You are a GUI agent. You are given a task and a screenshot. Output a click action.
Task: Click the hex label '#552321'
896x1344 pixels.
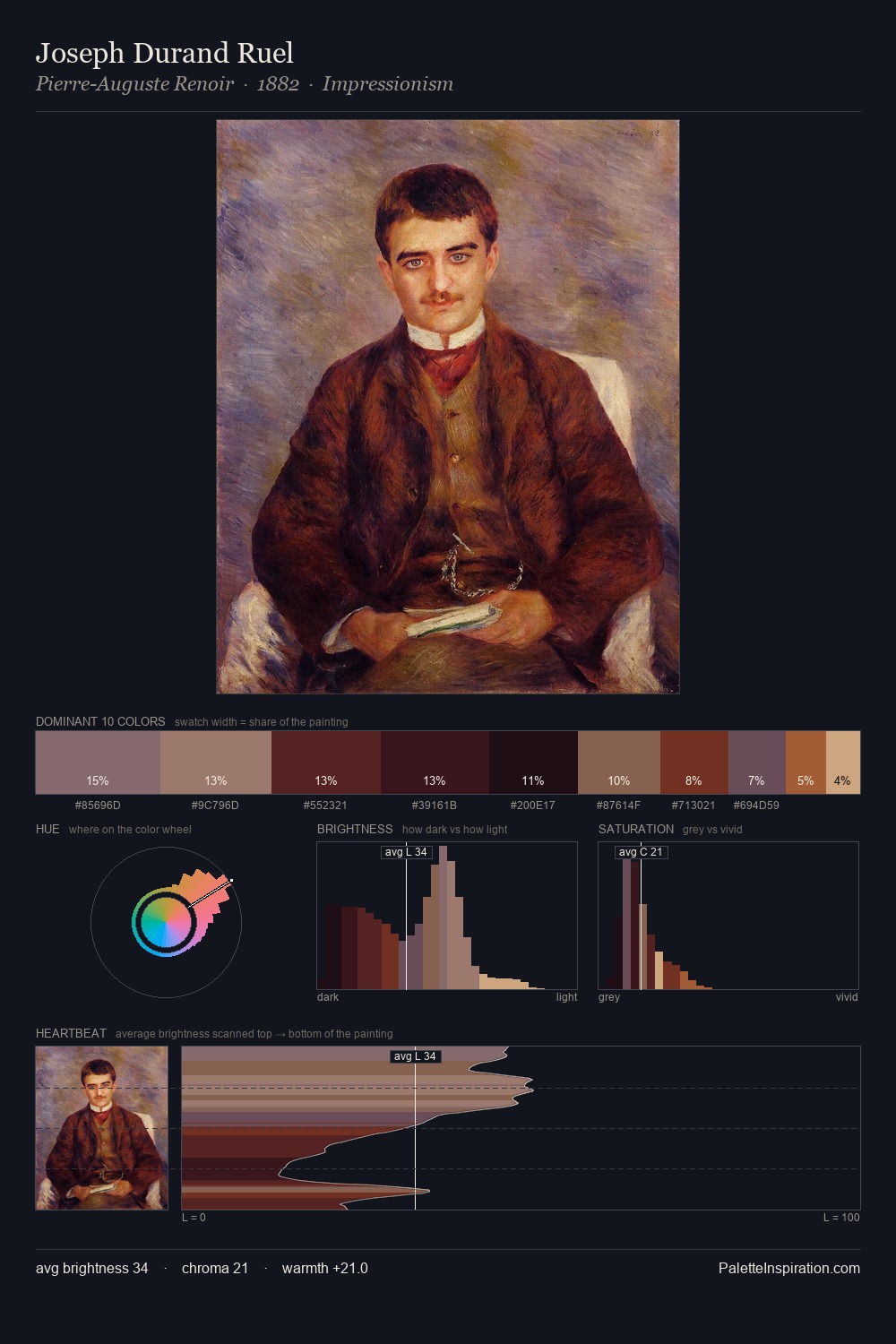point(325,806)
